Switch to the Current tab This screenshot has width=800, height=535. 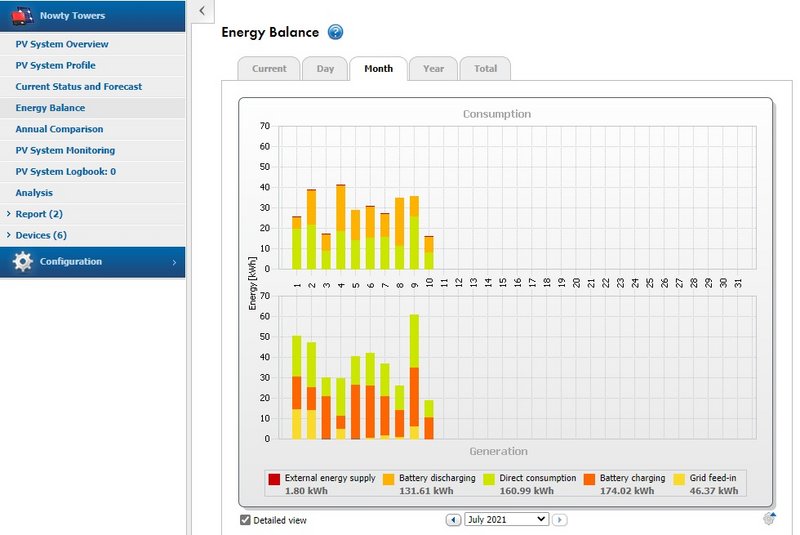[x=269, y=68]
